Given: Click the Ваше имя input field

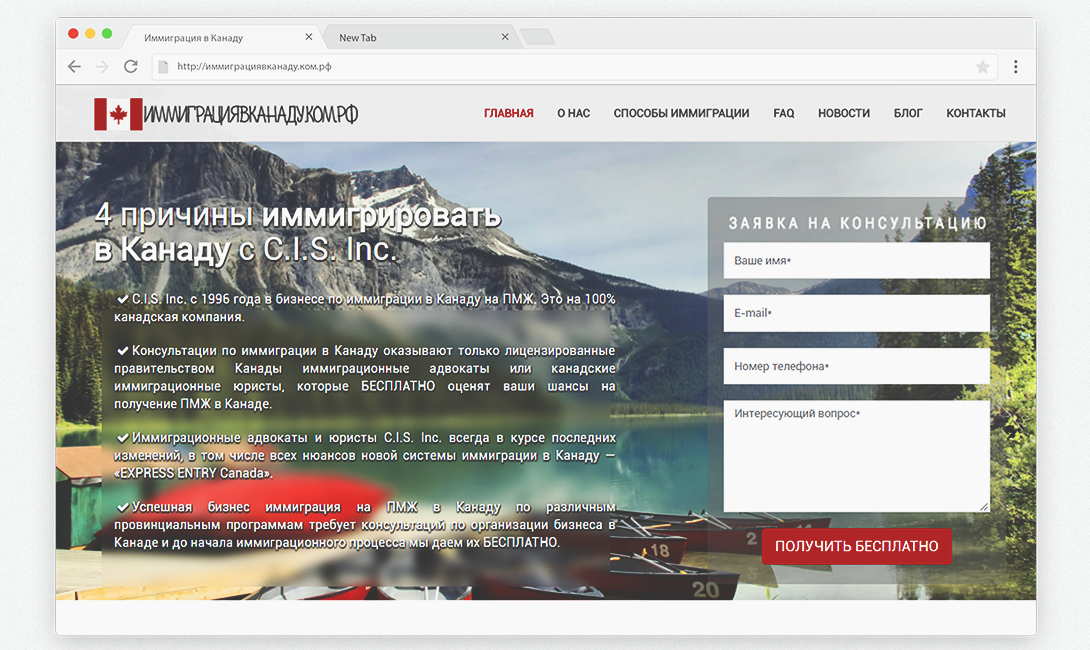Looking at the screenshot, I should [856, 261].
